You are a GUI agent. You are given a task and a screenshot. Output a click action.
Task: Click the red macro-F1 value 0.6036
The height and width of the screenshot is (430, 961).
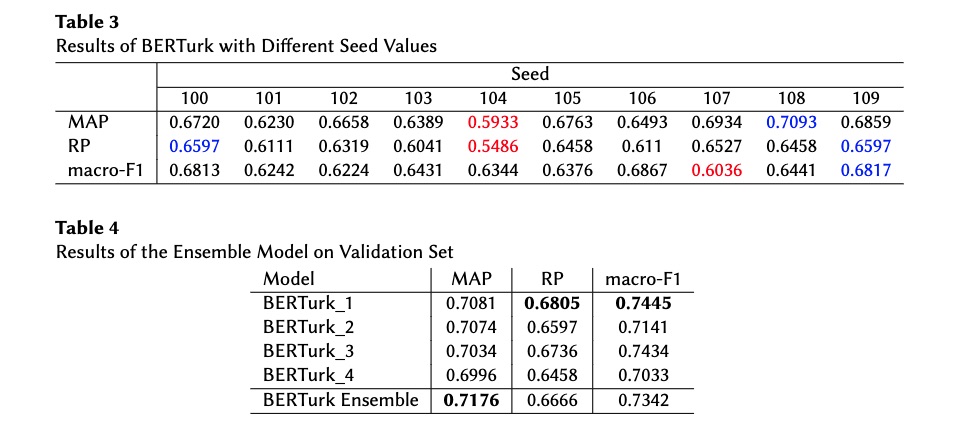716,170
